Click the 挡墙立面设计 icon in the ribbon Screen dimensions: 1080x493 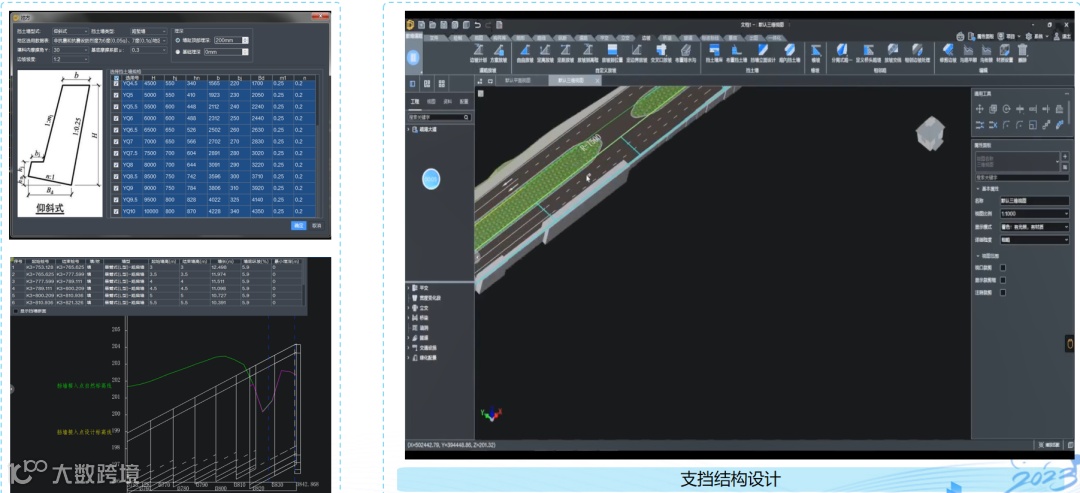762,50
